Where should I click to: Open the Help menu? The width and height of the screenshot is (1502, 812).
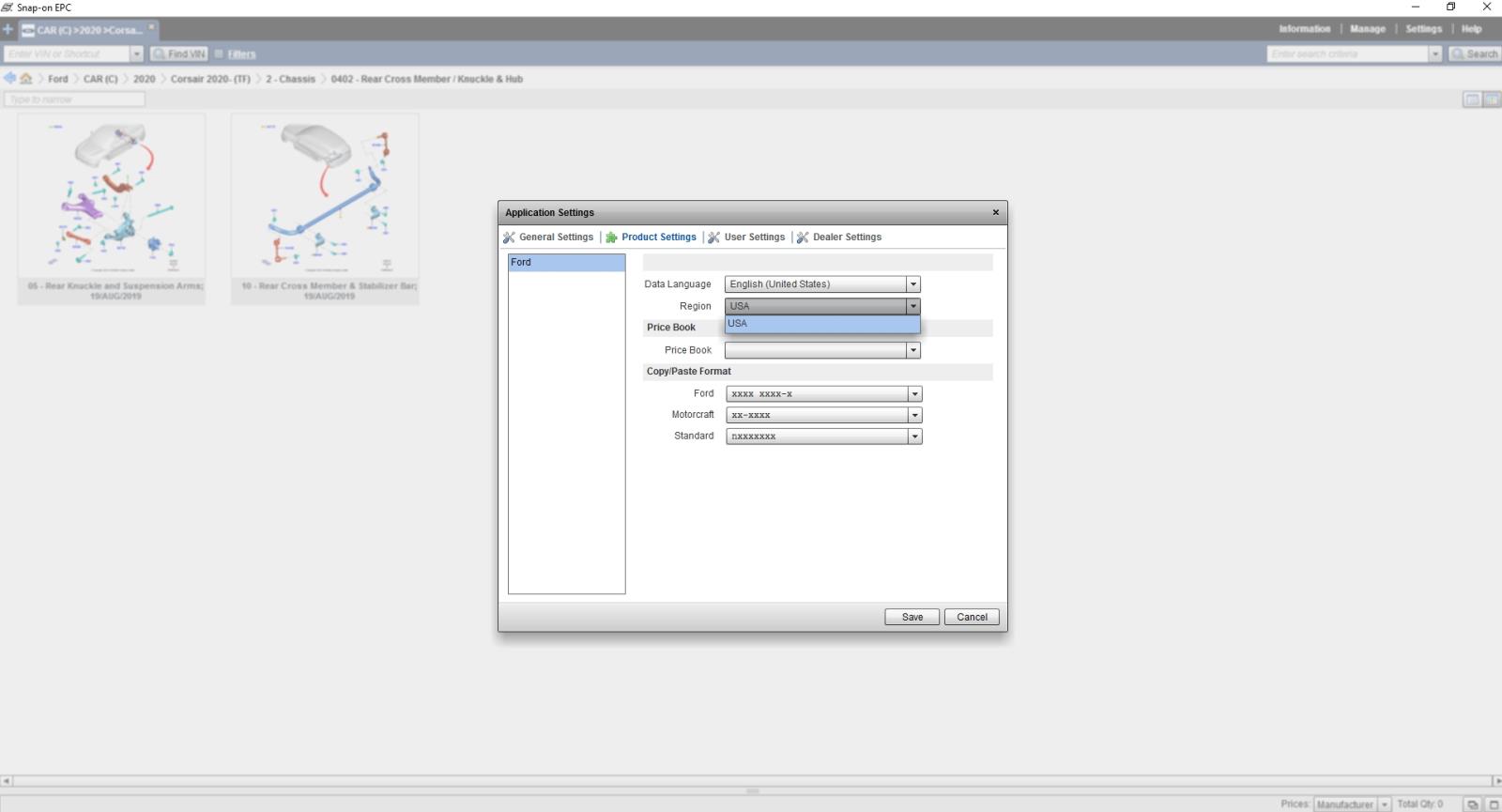pyautogui.click(x=1471, y=29)
